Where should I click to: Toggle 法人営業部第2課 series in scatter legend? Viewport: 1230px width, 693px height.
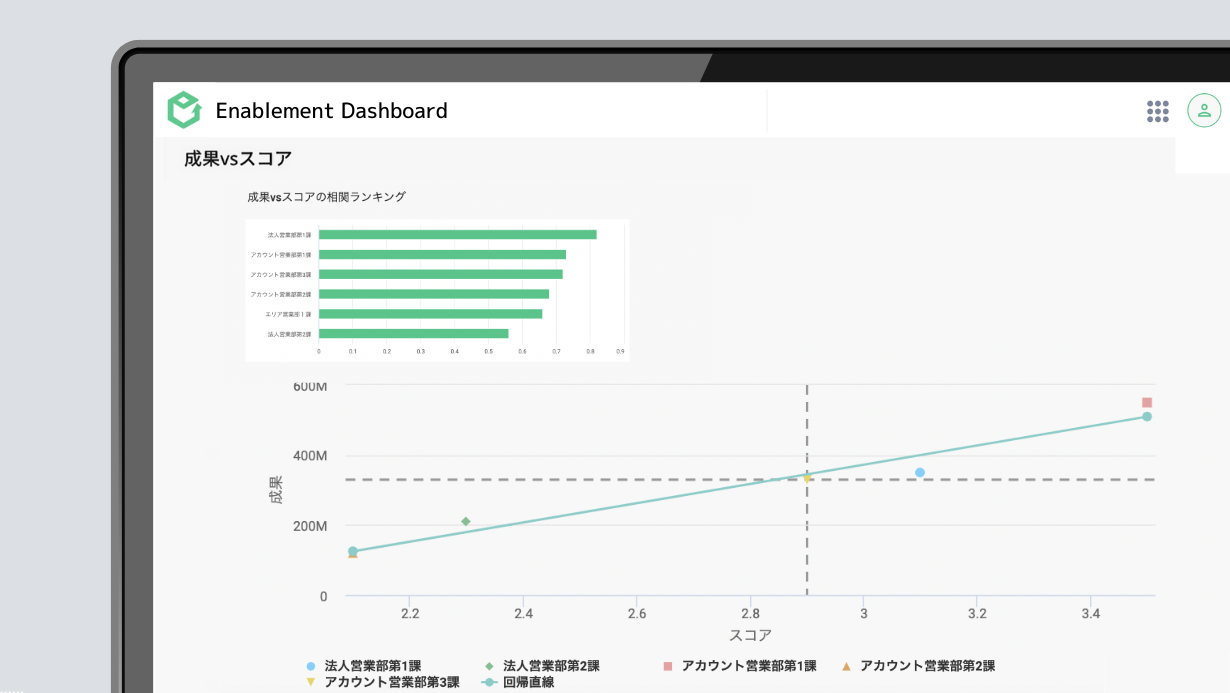pyautogui.click(x=543, y=666)
